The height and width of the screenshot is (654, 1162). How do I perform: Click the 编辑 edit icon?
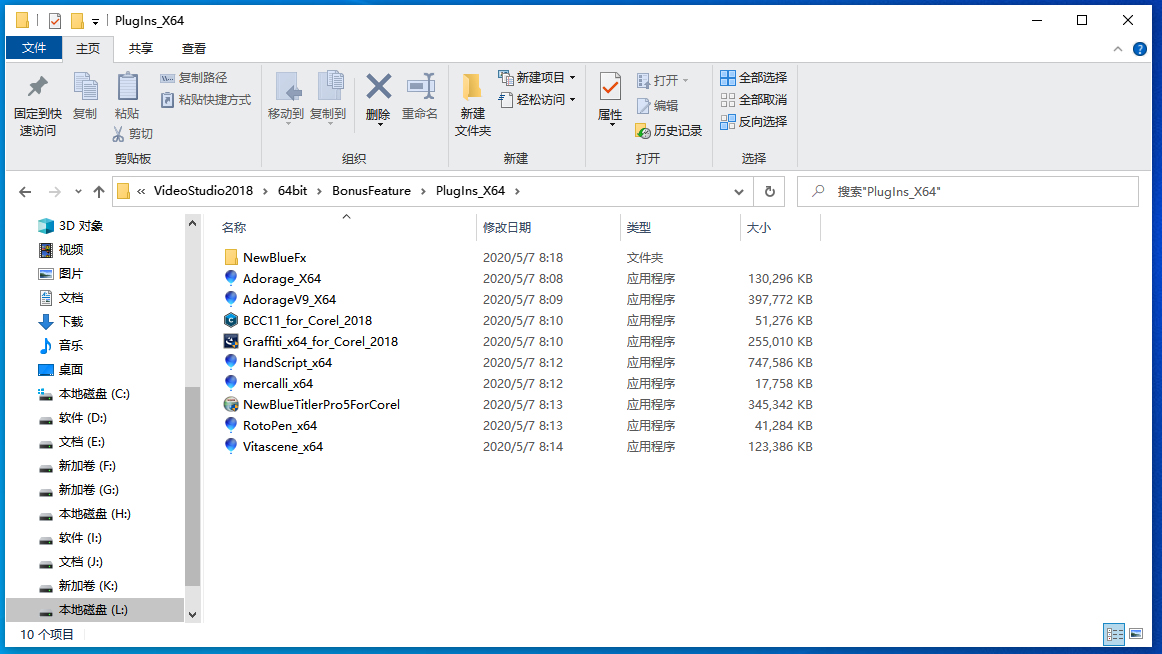[643, 106]
